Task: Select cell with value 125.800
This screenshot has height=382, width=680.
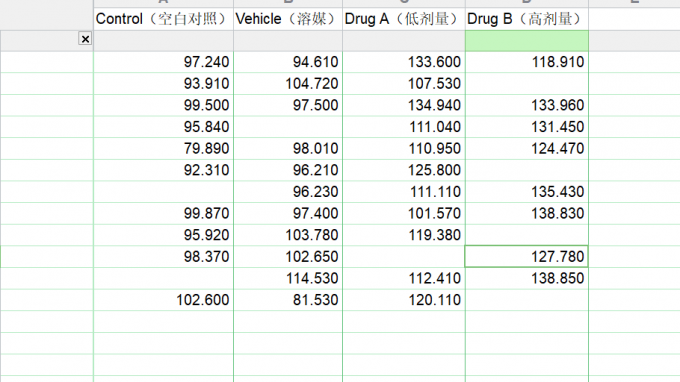Action: tap(404, 170)
